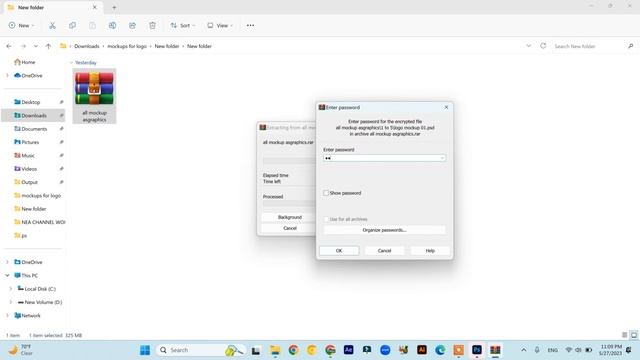The width and height of the screenshot is (640, 360).
Task: Collapse the This PC tree node
Action: (7, 276)
